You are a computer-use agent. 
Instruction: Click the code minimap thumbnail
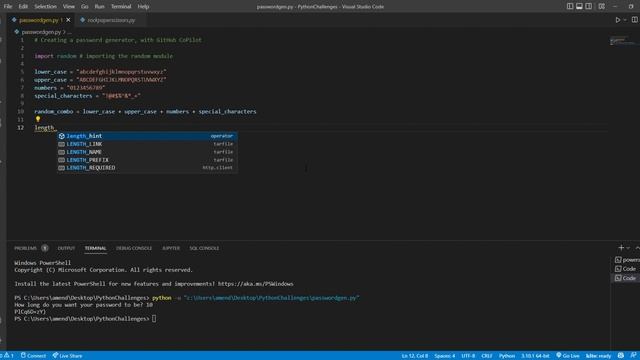[623, 41]
